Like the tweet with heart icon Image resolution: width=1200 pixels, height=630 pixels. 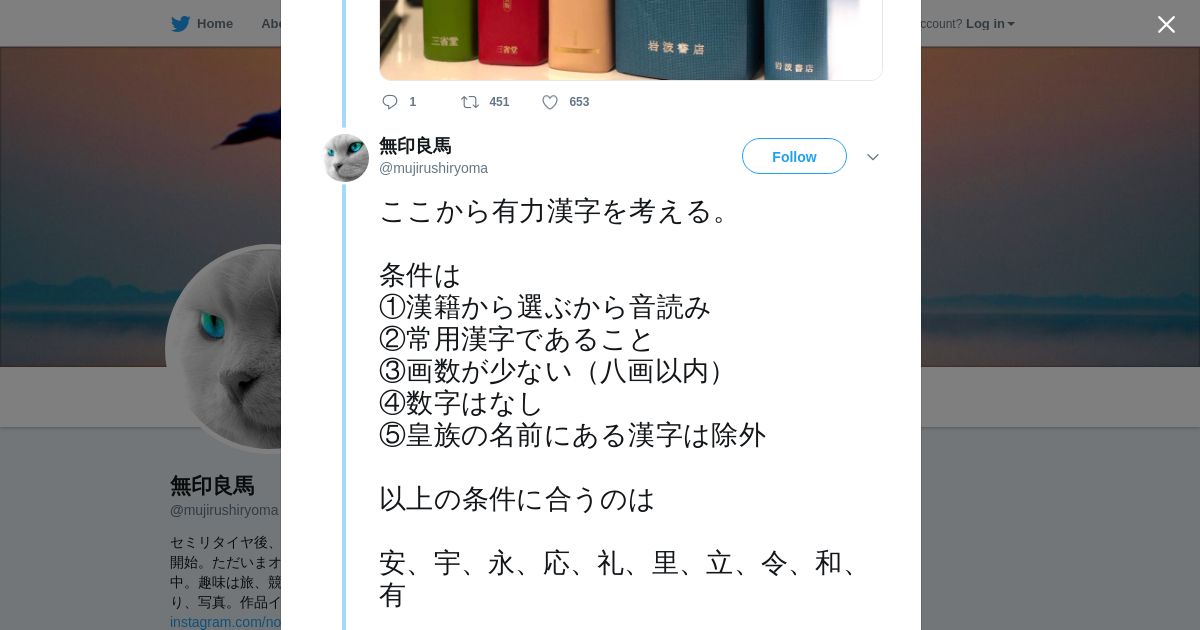point(550,102)
